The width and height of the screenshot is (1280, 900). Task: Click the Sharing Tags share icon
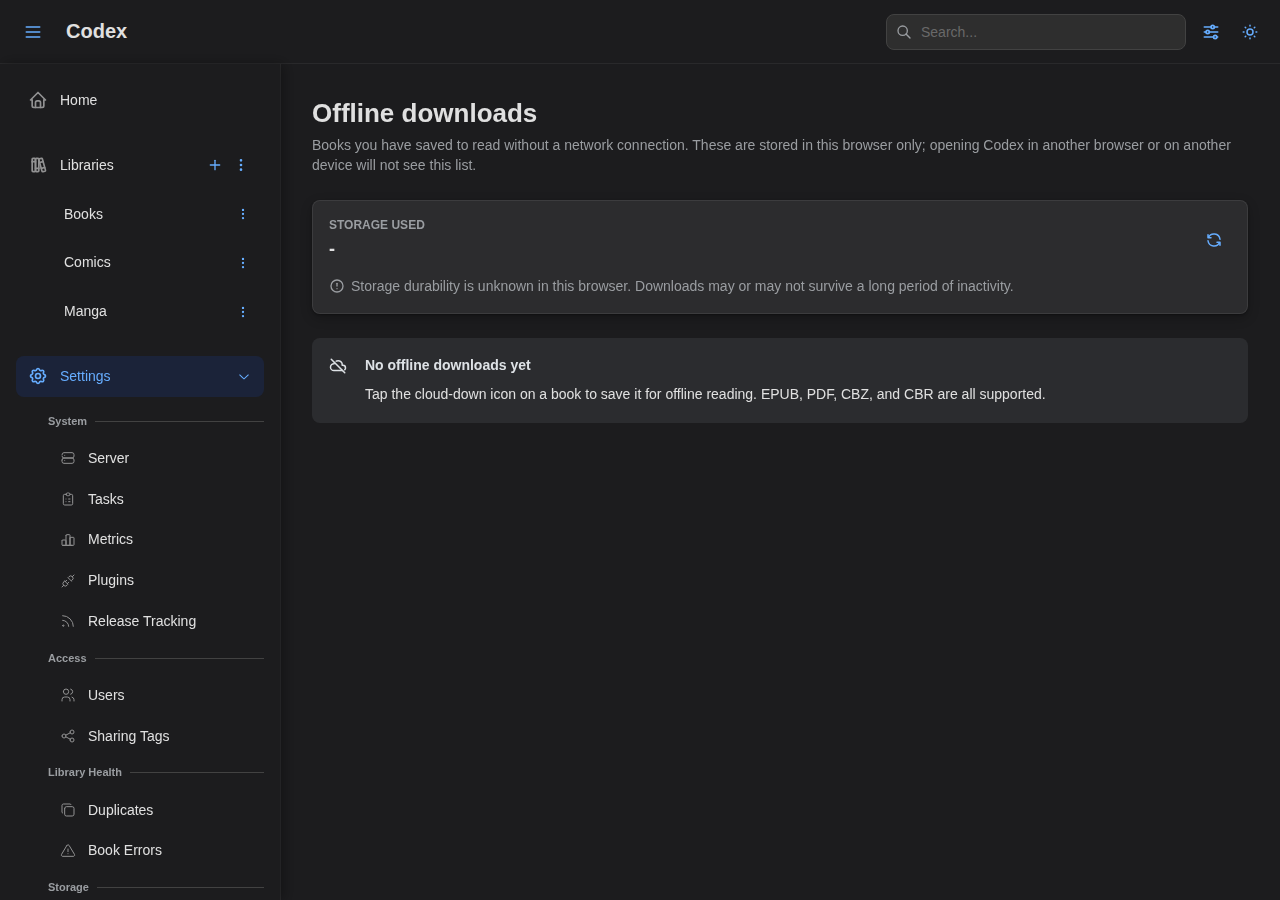click(x=68, y=736)
